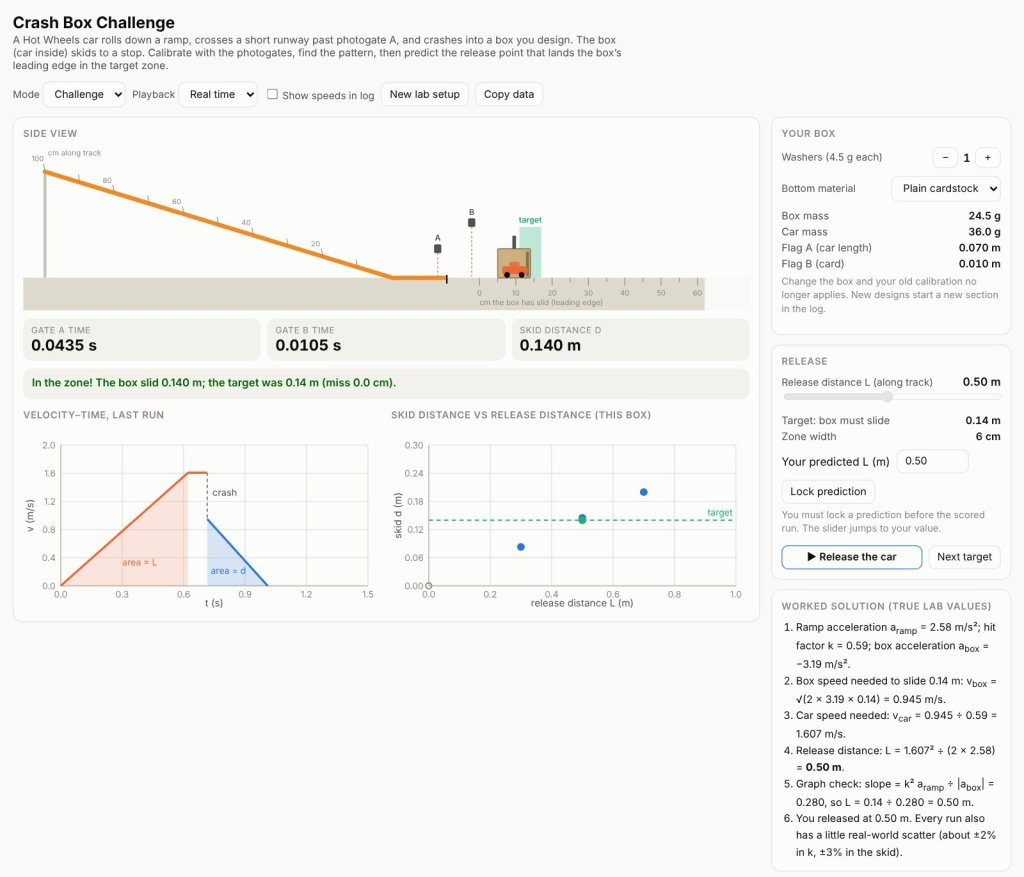This screenshot has height=877, width=1024.
Task: Click the data point at L 0.5 m
Action: (x=582, y=519)
